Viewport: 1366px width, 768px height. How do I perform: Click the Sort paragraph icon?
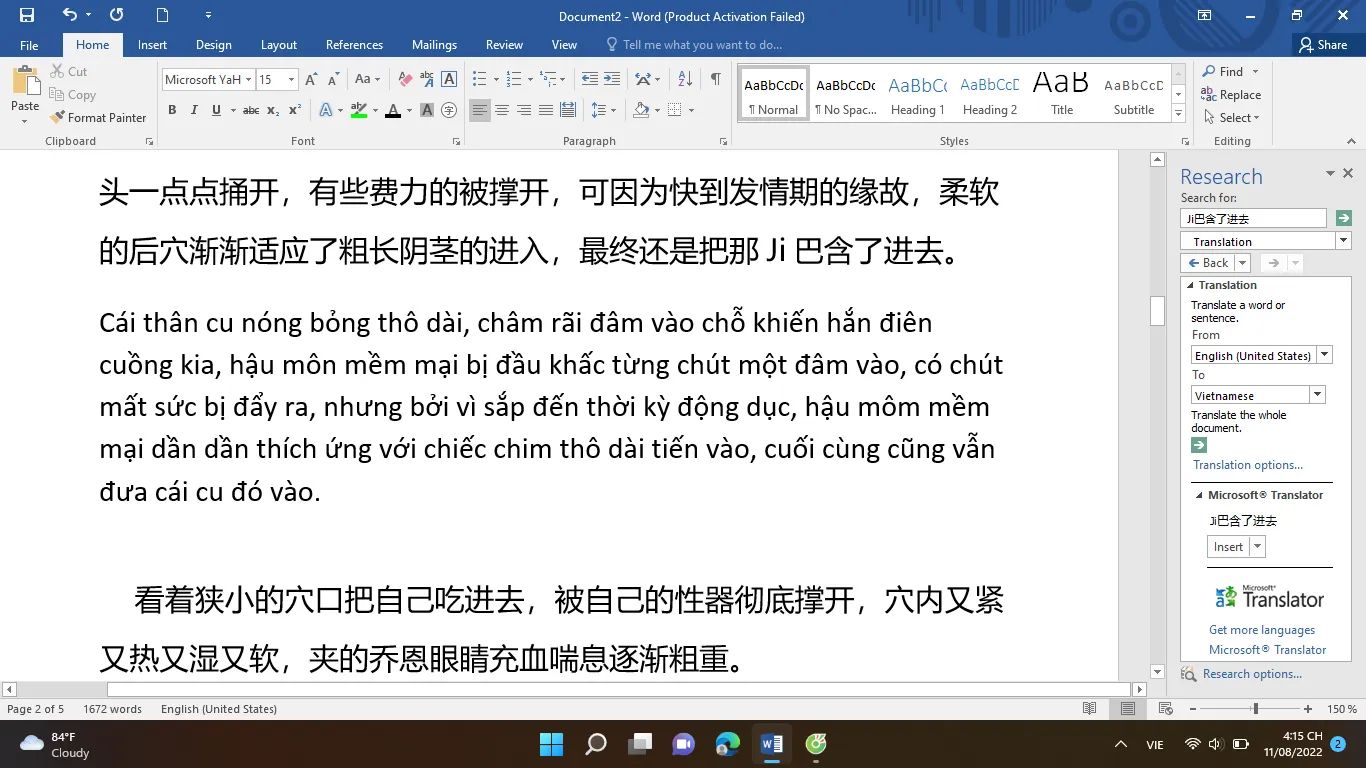pyautogui.click(x=685, y=79)
